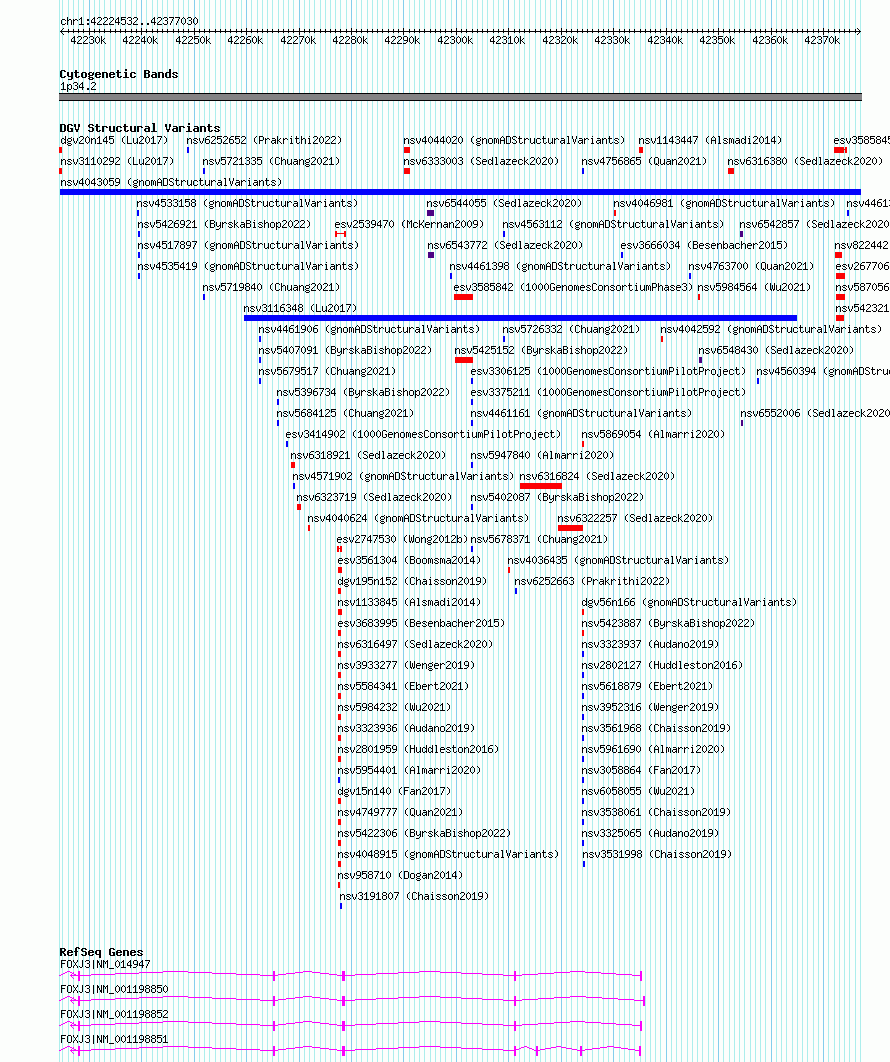The image size is (890, 1062).
Task: Click esv3666034 (Besenbacher2015) label
Action: pyautogui.click(x=704, y=245)
